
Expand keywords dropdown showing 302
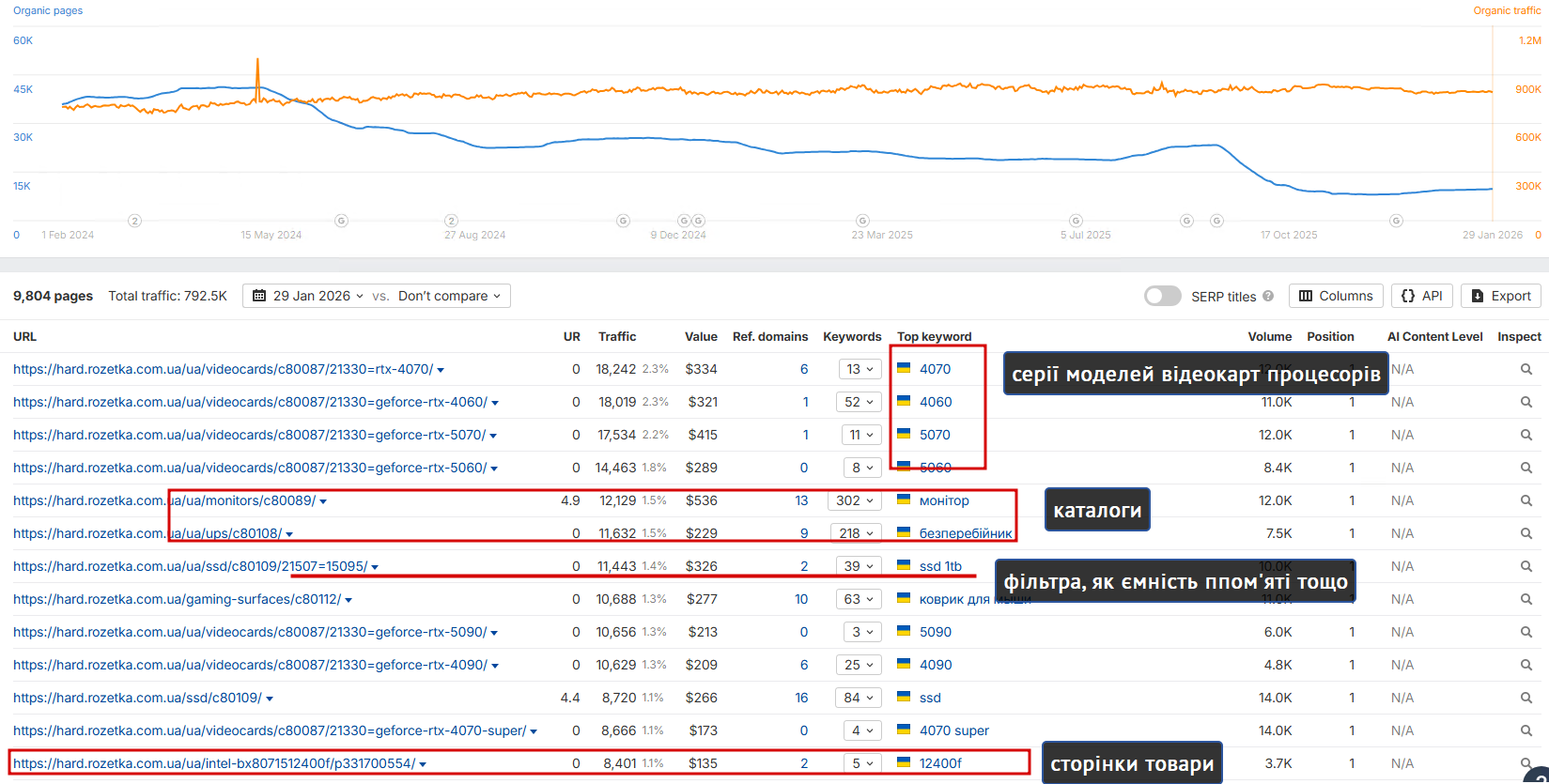click(855, 500)
